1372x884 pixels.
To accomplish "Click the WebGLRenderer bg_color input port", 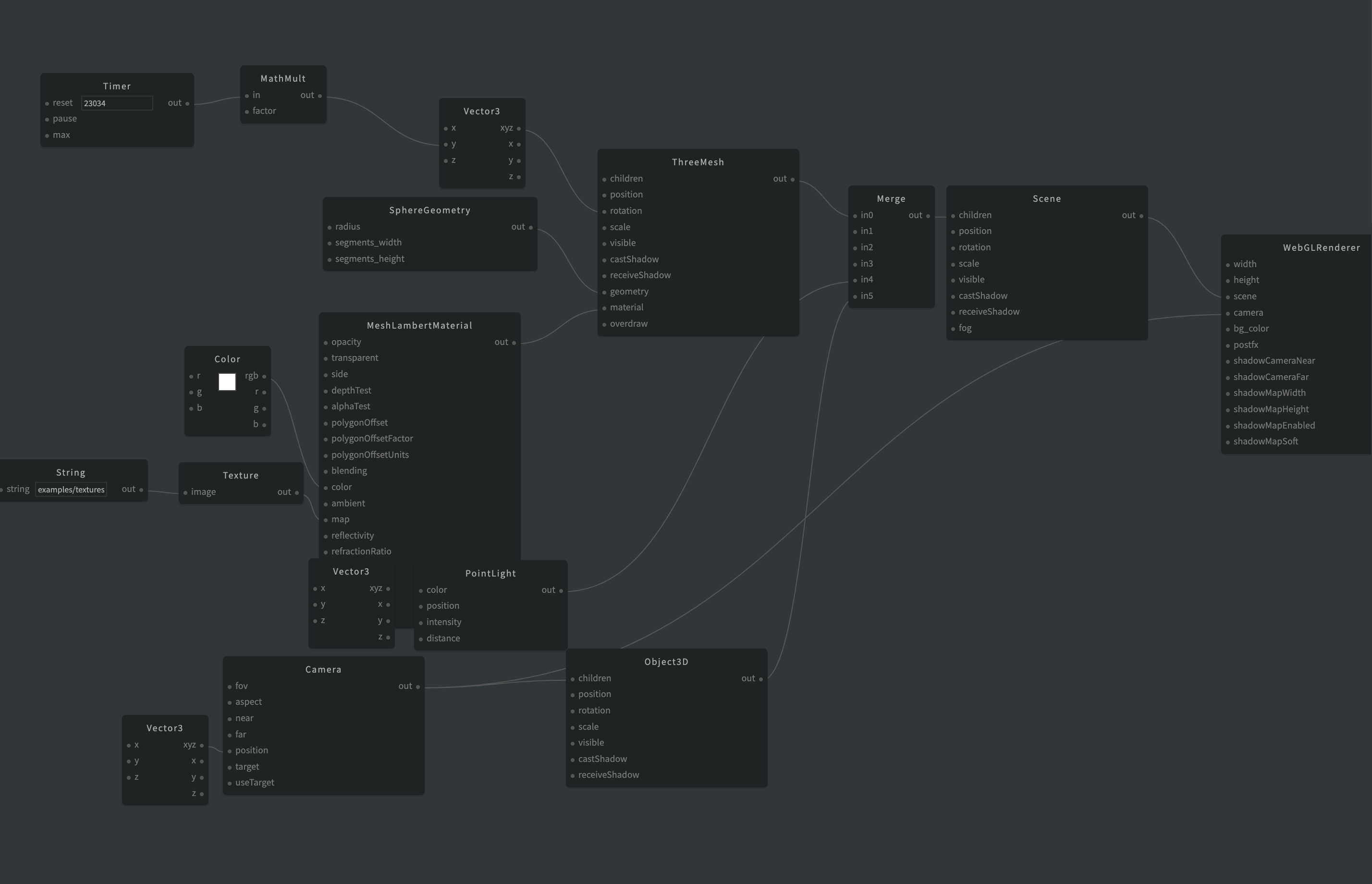I will tap(1228, 330).
